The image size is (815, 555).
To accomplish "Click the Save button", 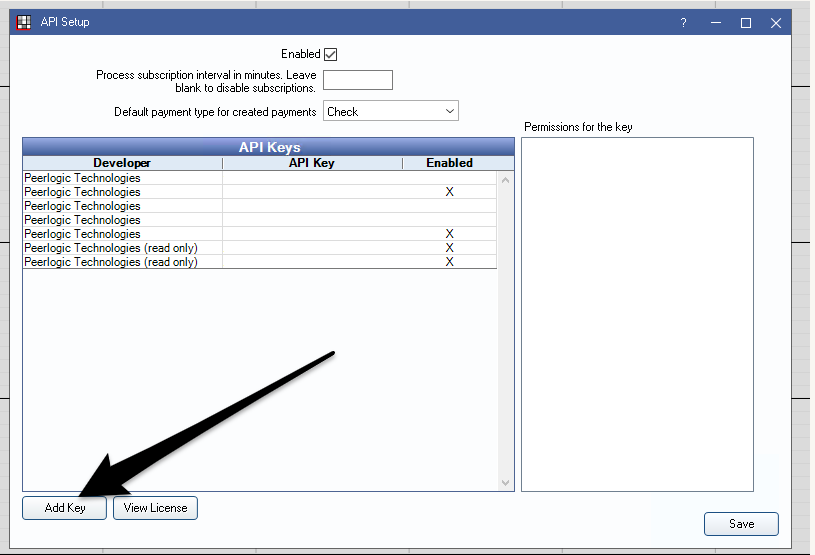I will [x=741, y=524].
